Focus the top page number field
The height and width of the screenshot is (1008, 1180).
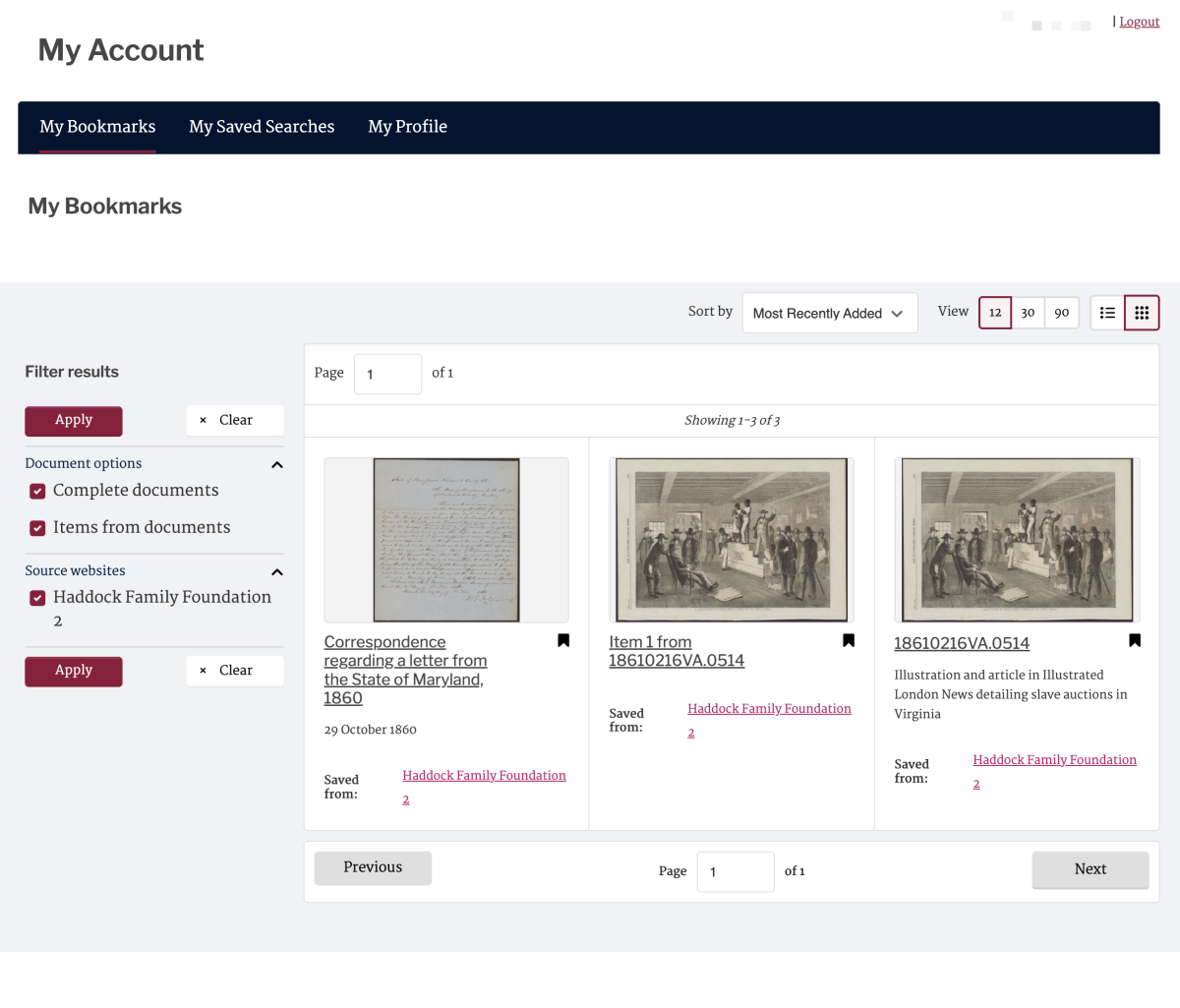387,374
